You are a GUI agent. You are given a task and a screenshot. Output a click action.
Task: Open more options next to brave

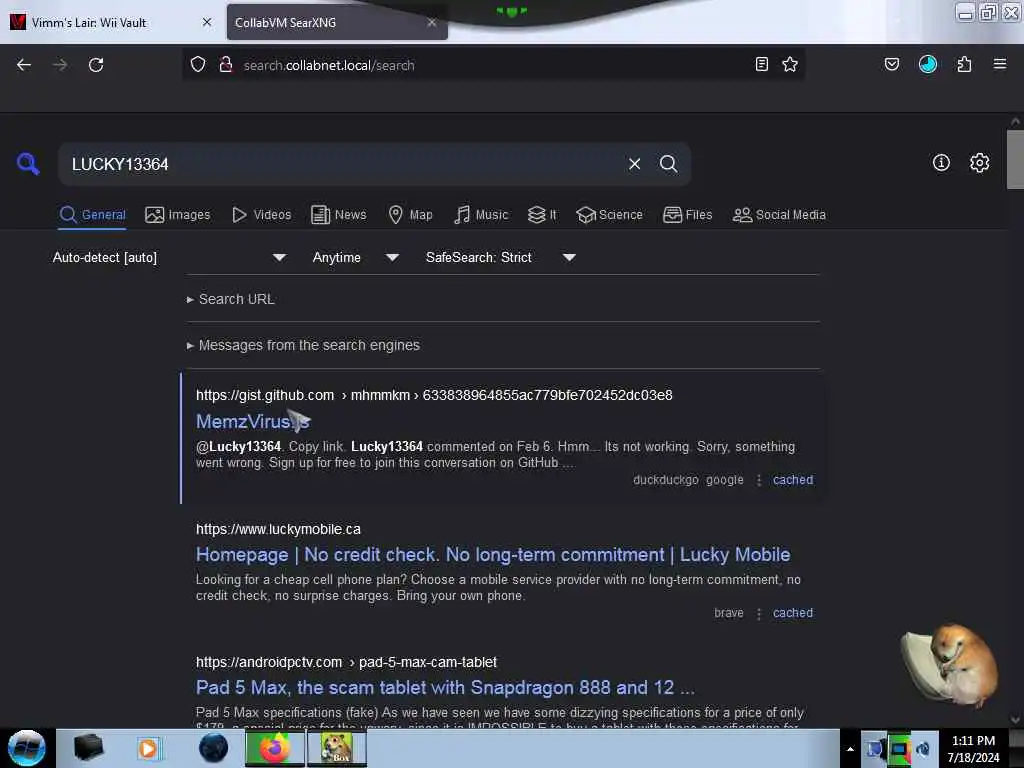coord(759,613)
